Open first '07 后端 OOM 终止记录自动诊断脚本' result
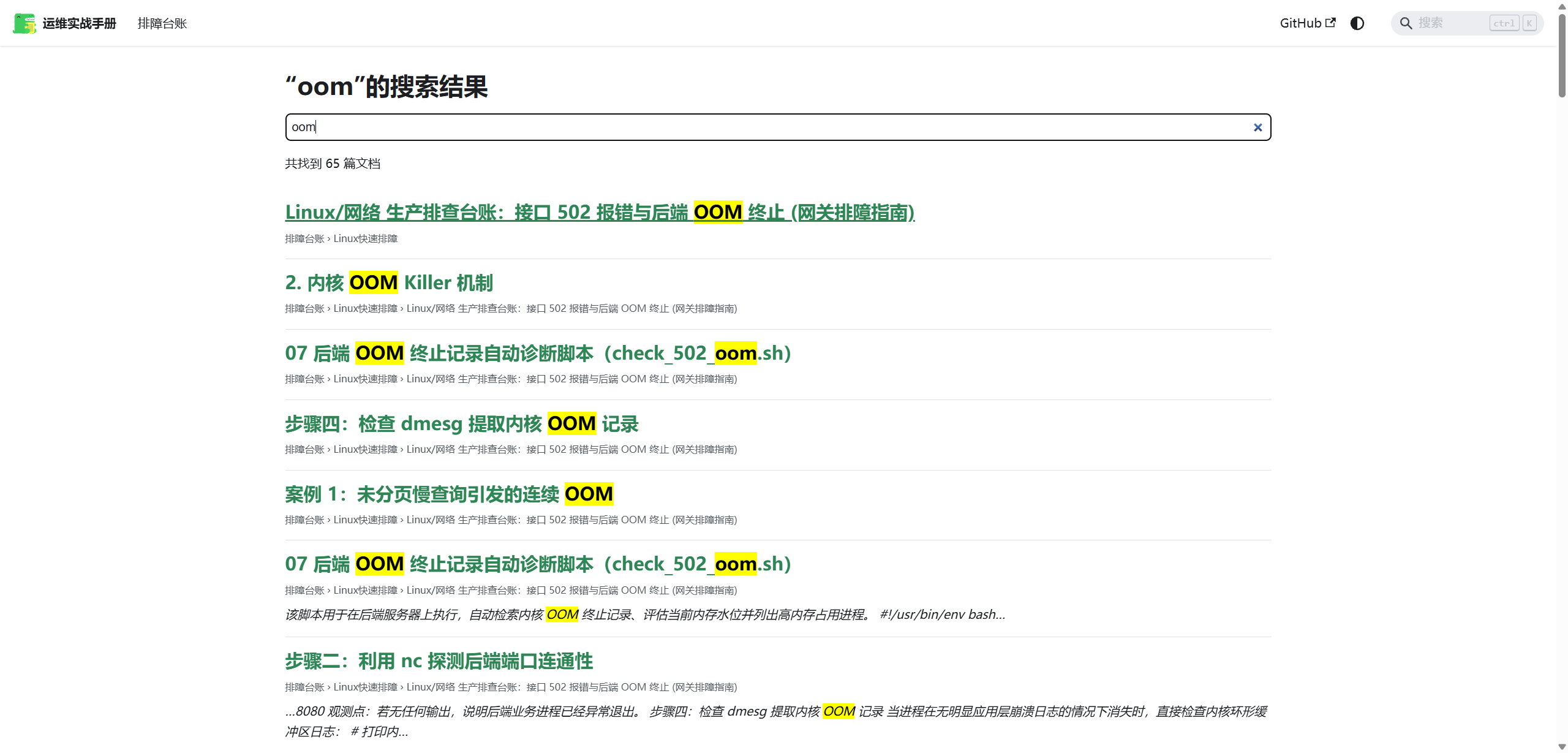 pos(538,354)
